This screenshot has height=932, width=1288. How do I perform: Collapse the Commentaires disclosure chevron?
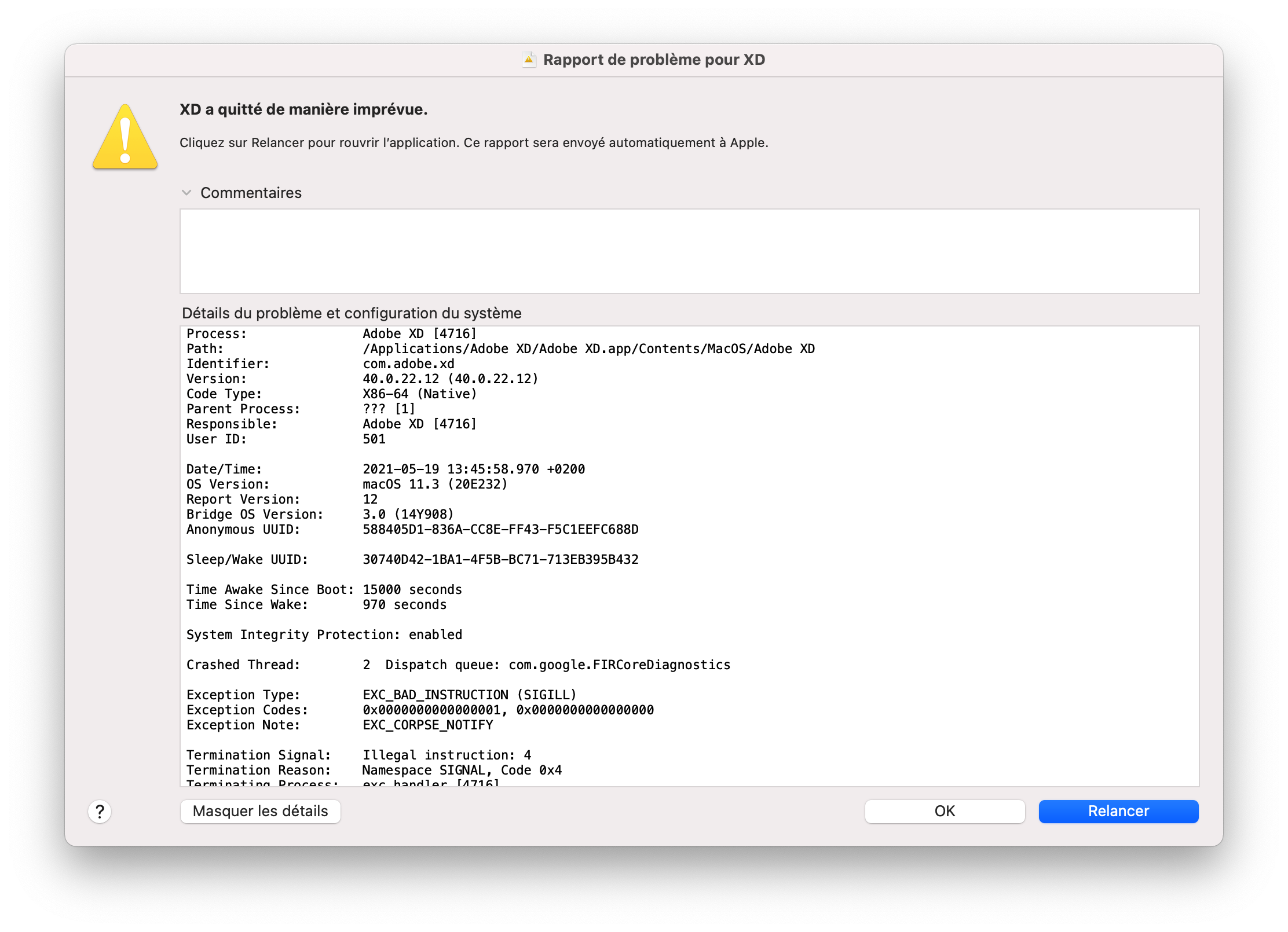click(186, 193)
